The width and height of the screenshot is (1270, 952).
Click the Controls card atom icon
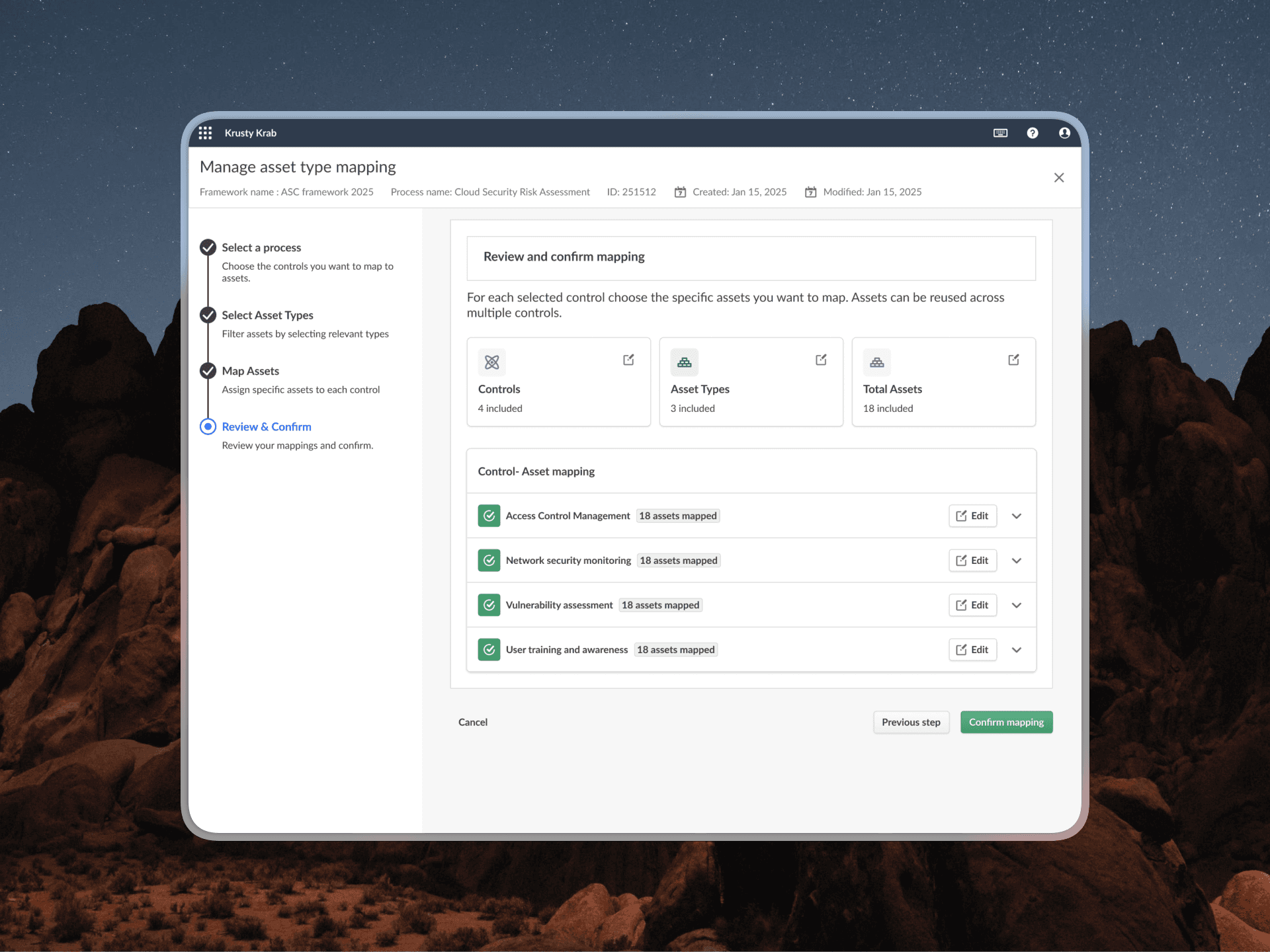coord(491,362)
